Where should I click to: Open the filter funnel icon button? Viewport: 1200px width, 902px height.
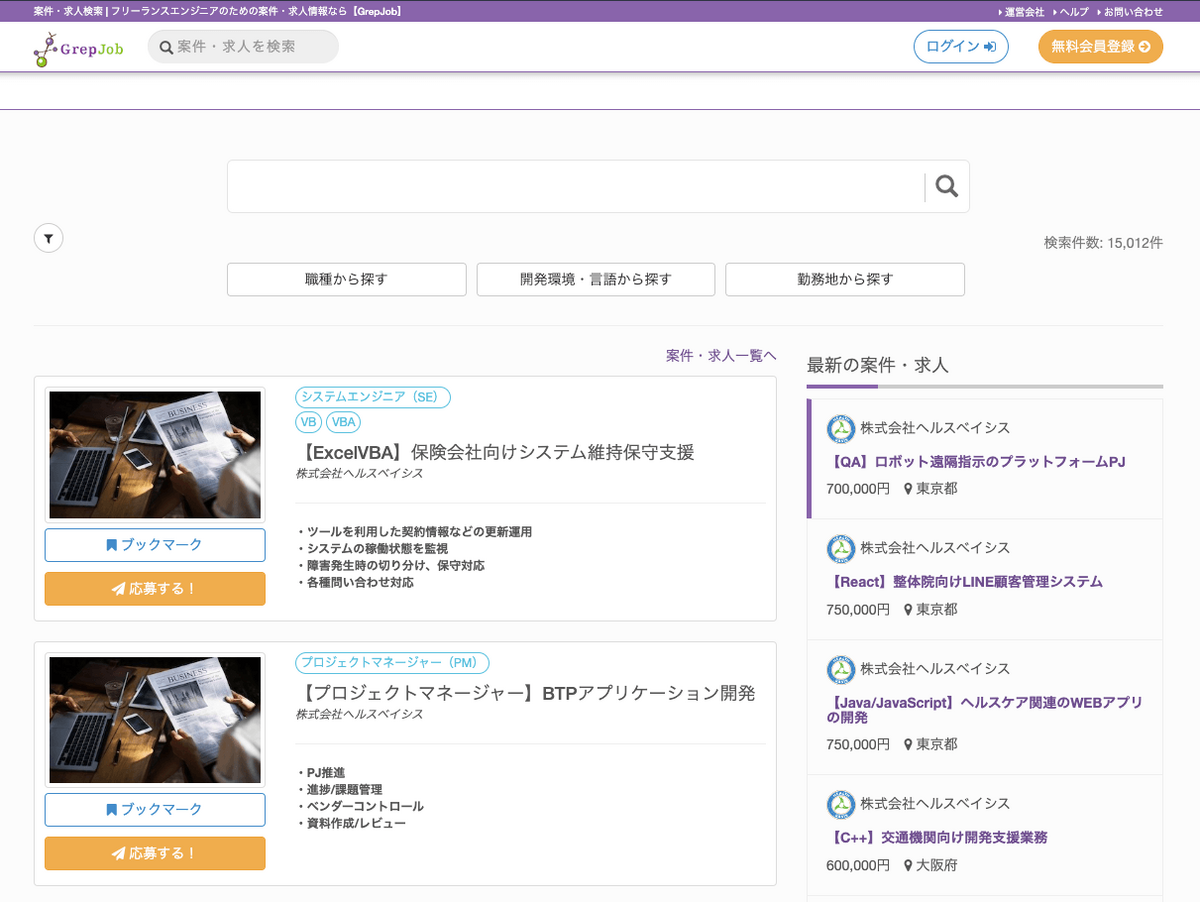(x=49, y=238)
